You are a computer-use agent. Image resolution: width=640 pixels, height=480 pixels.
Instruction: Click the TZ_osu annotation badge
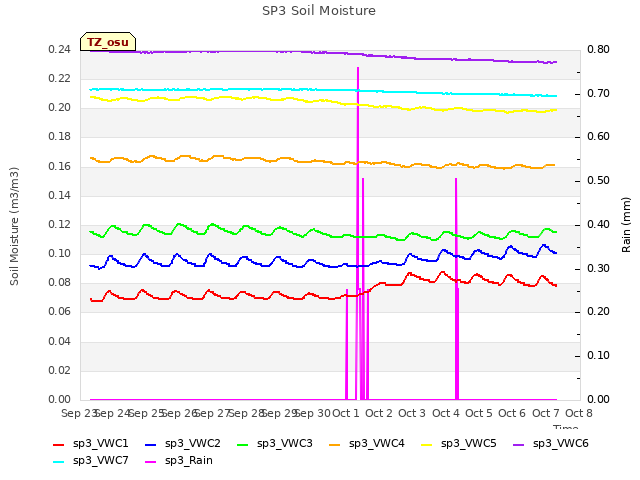(x=108, y=42)
